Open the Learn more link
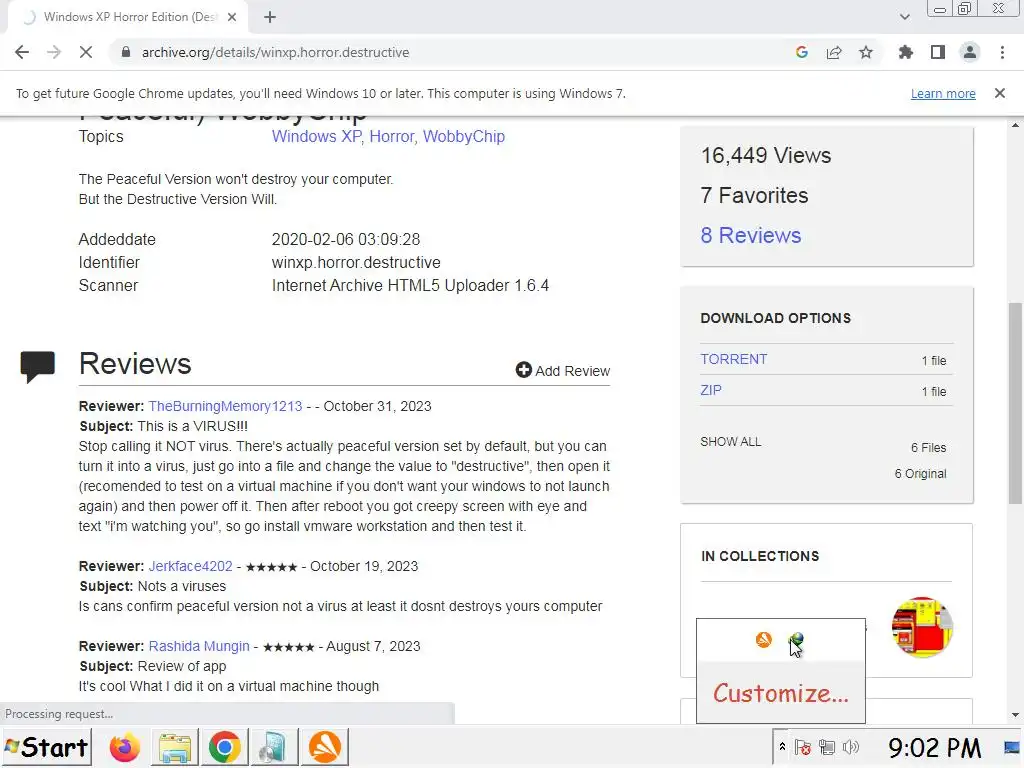Screen dimensions: 1024x768 [x=943, y=93]
